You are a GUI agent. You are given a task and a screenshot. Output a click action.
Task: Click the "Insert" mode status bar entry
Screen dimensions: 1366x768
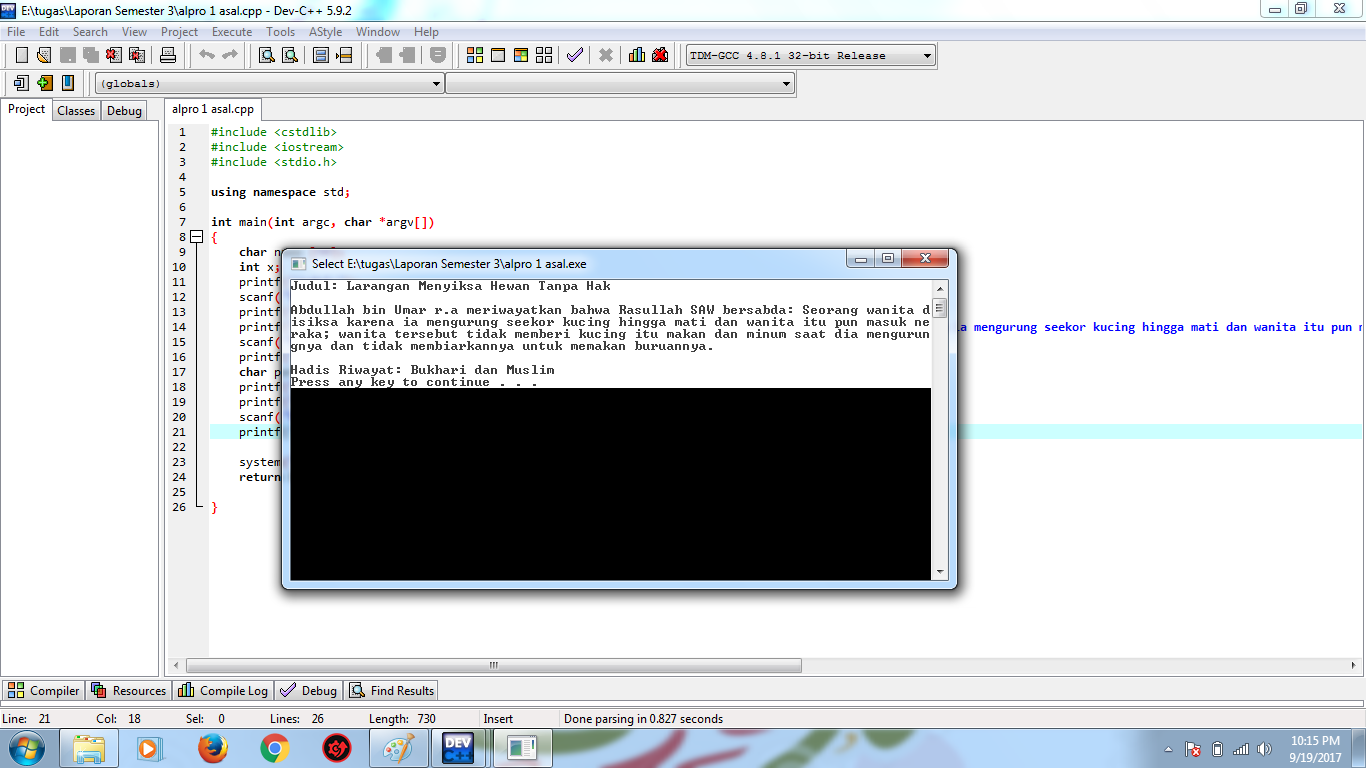tap(498, 718)
